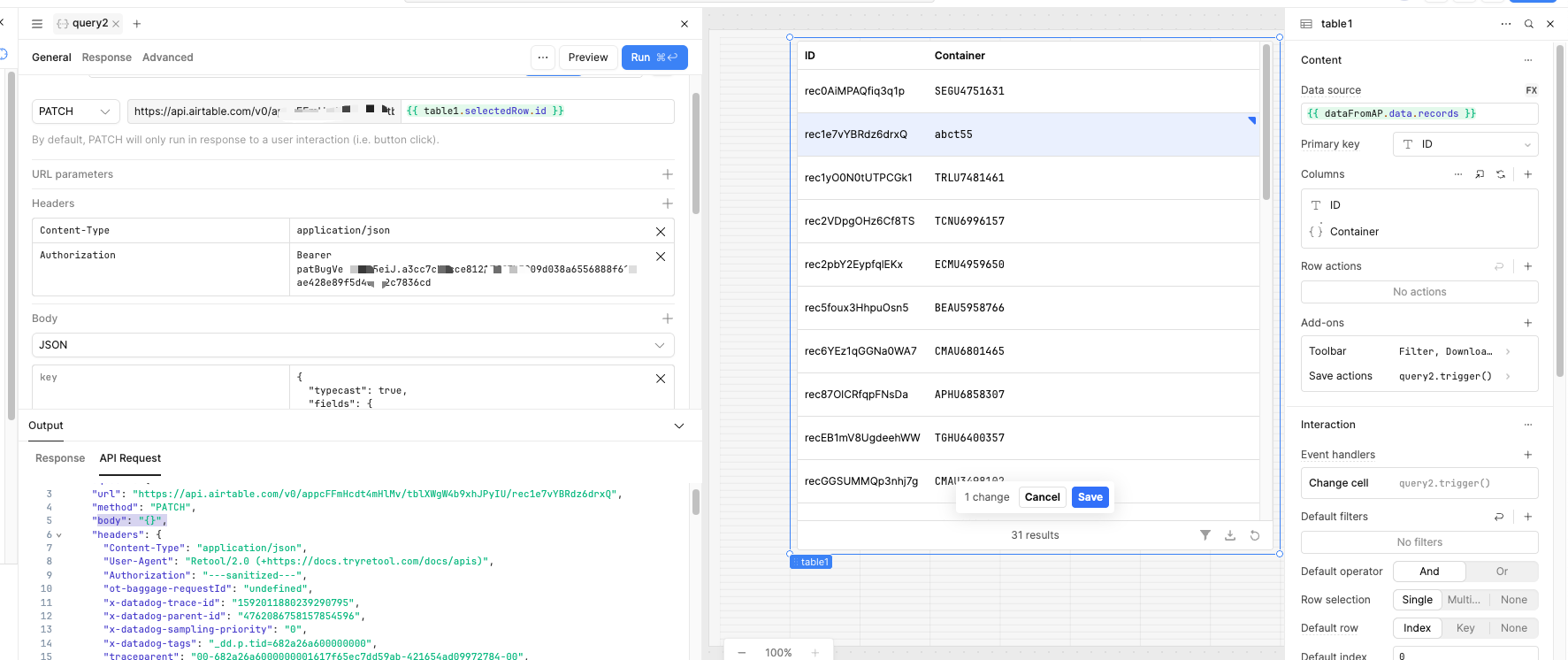Viewport: 1568px width, 660px height.
Task: Add a new query tab
Action: point(137,24)
